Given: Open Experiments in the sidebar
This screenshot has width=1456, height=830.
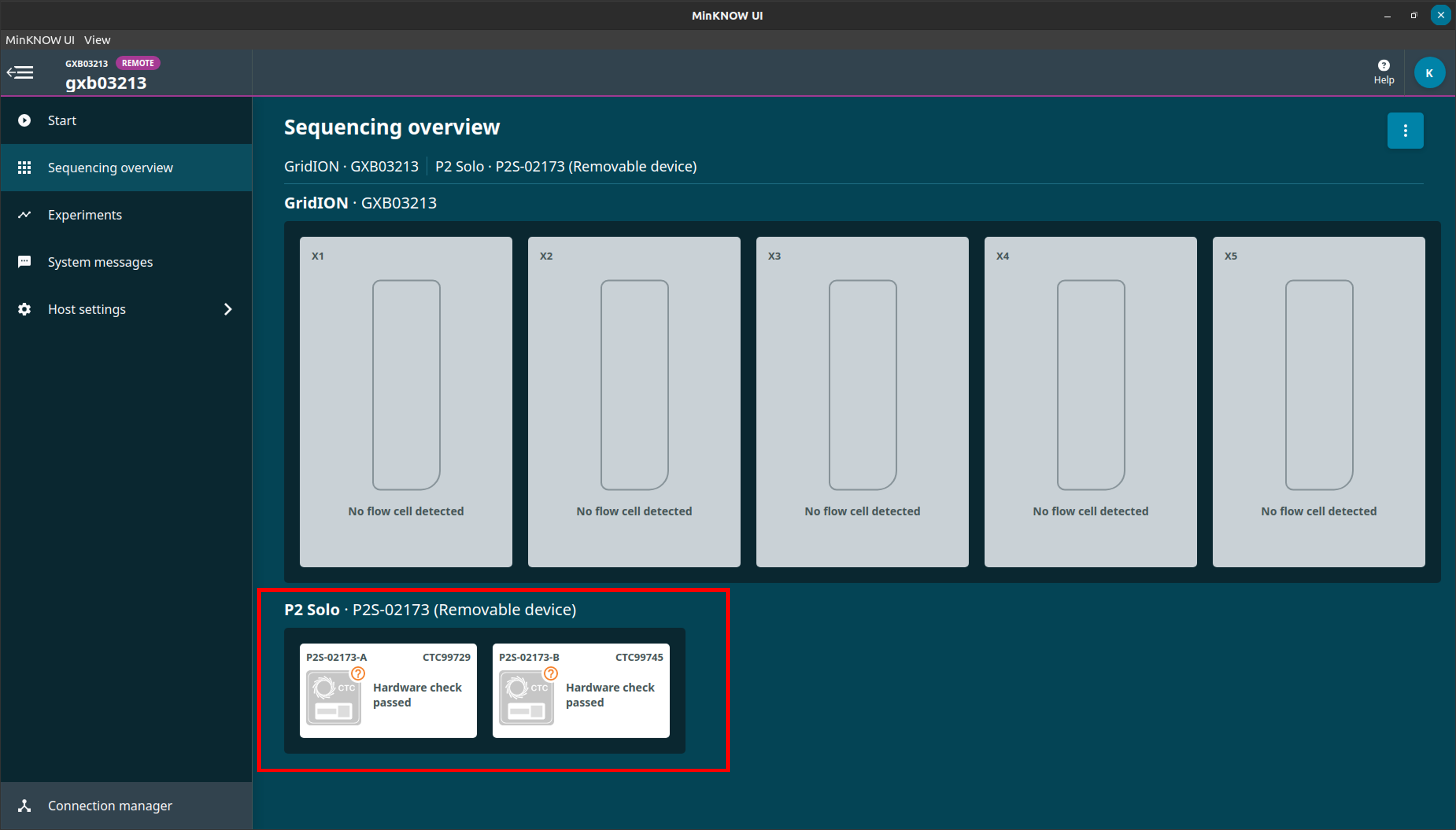Looking at the screenshot, I should (126, 215).
